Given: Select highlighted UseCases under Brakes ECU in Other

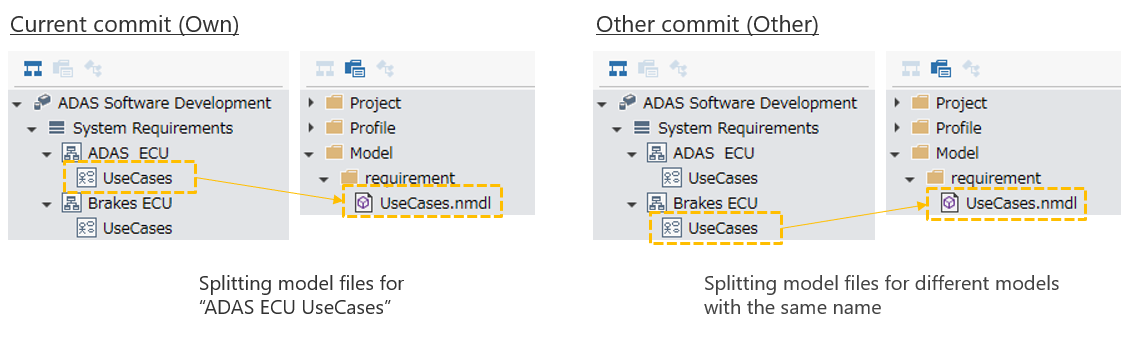Looking at the screenshot, I should (x=715, y=229).
